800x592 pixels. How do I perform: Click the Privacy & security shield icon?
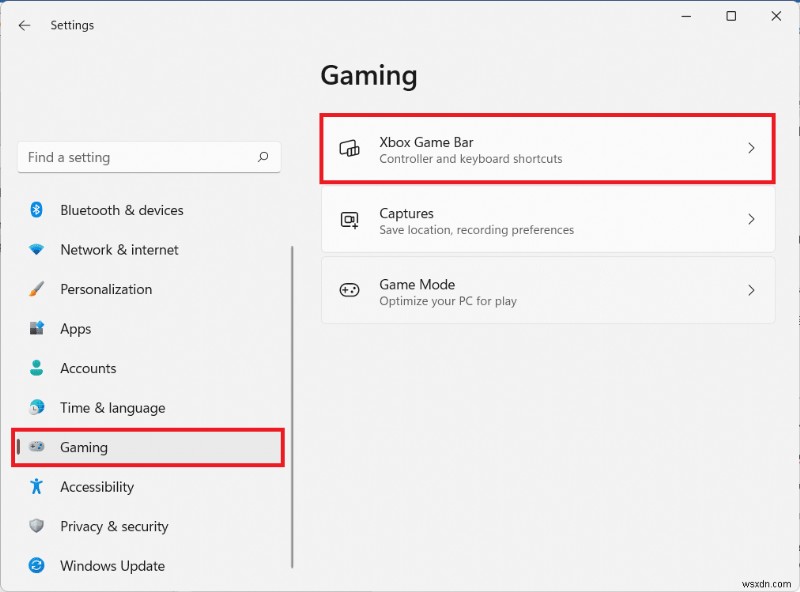coord(37,526)
